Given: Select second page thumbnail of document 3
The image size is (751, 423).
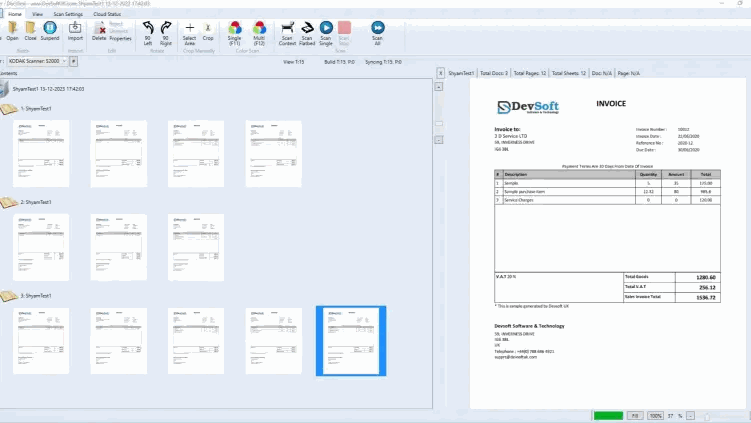Looking at the screenshot, I should point(119,341).
